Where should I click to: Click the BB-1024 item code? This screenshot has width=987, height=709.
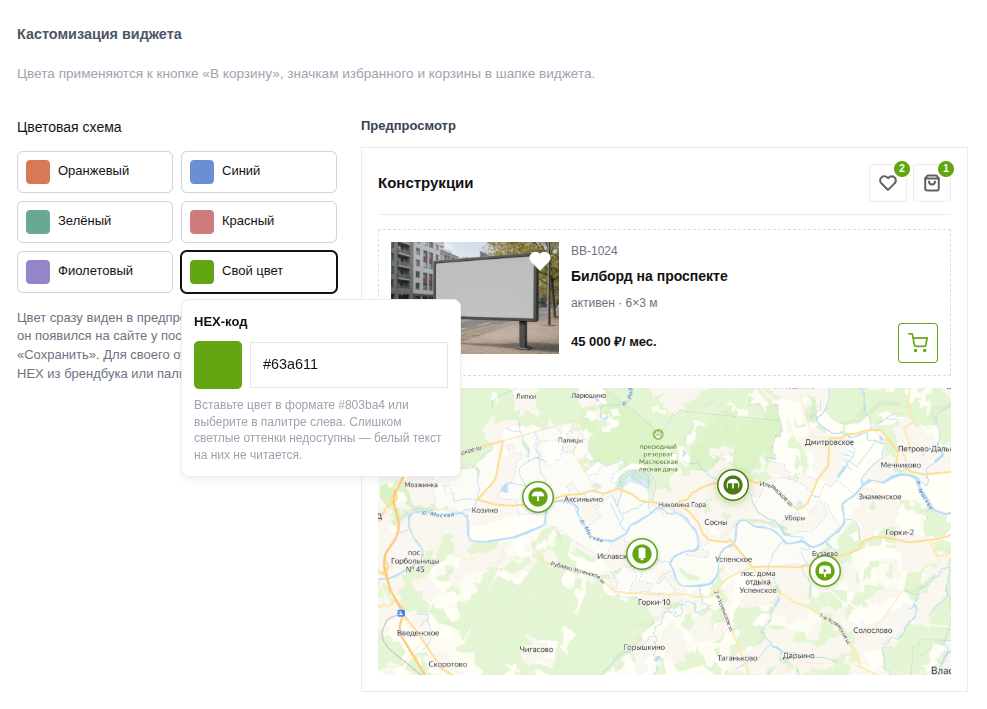594,251
